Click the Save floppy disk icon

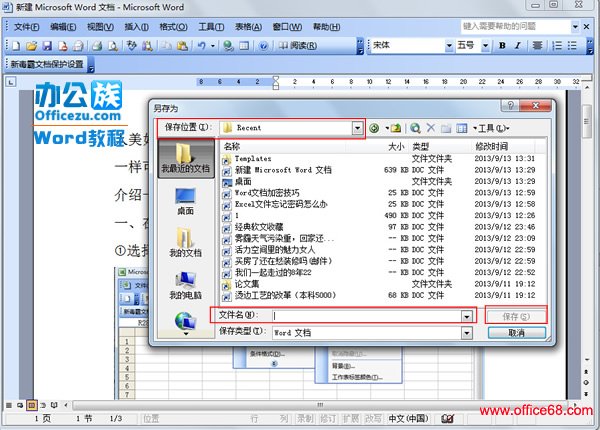(47, 46)
